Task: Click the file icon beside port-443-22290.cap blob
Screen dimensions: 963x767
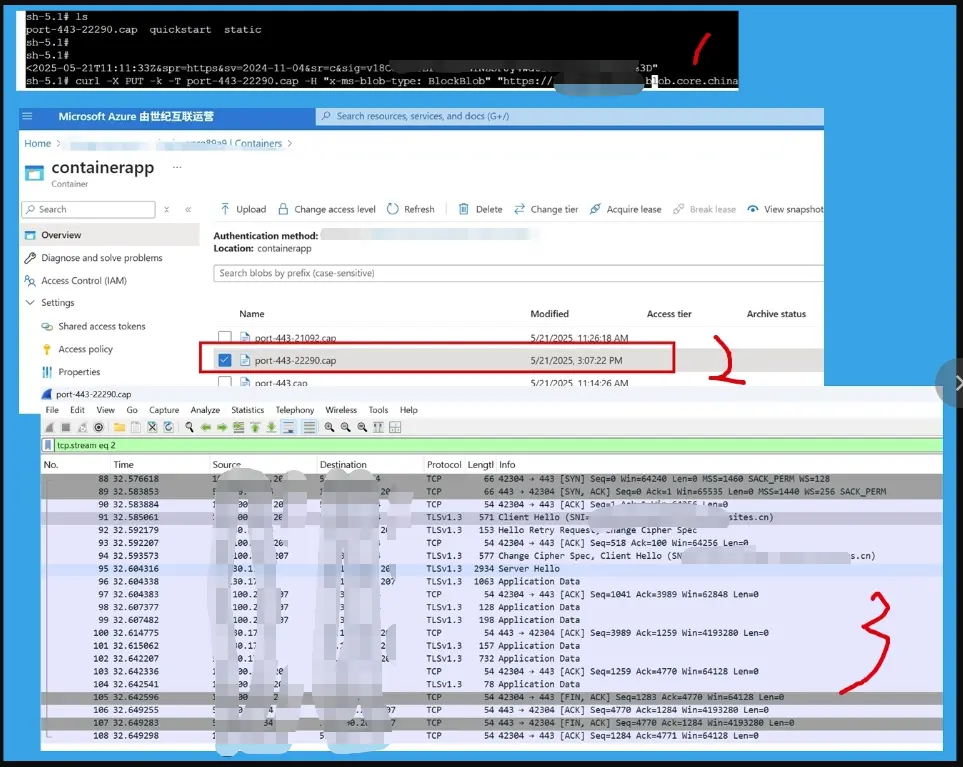Action: (x=245, y=360)
